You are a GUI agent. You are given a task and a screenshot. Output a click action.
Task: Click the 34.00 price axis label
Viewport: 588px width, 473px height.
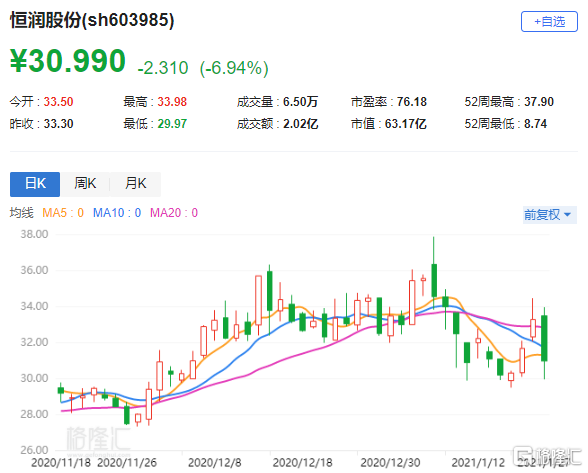[x=34, y=306]
